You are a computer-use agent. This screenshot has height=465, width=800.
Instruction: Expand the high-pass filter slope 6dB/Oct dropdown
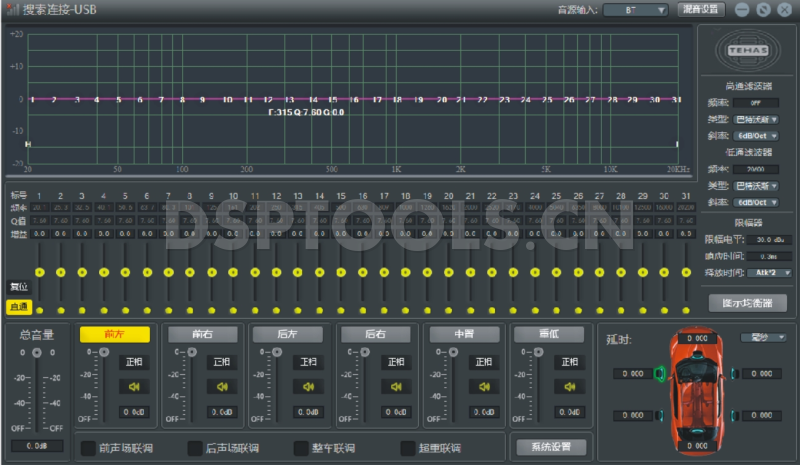(758, 135)
